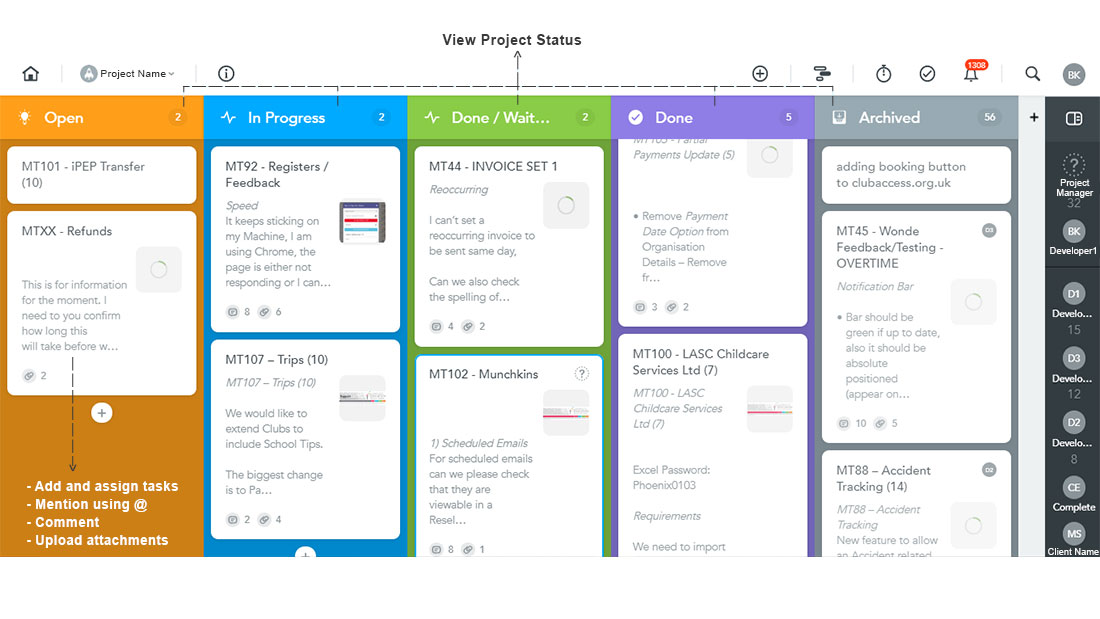Open the timer stopwatch icon
The image size is (1100, 619).
click(883, 74)
